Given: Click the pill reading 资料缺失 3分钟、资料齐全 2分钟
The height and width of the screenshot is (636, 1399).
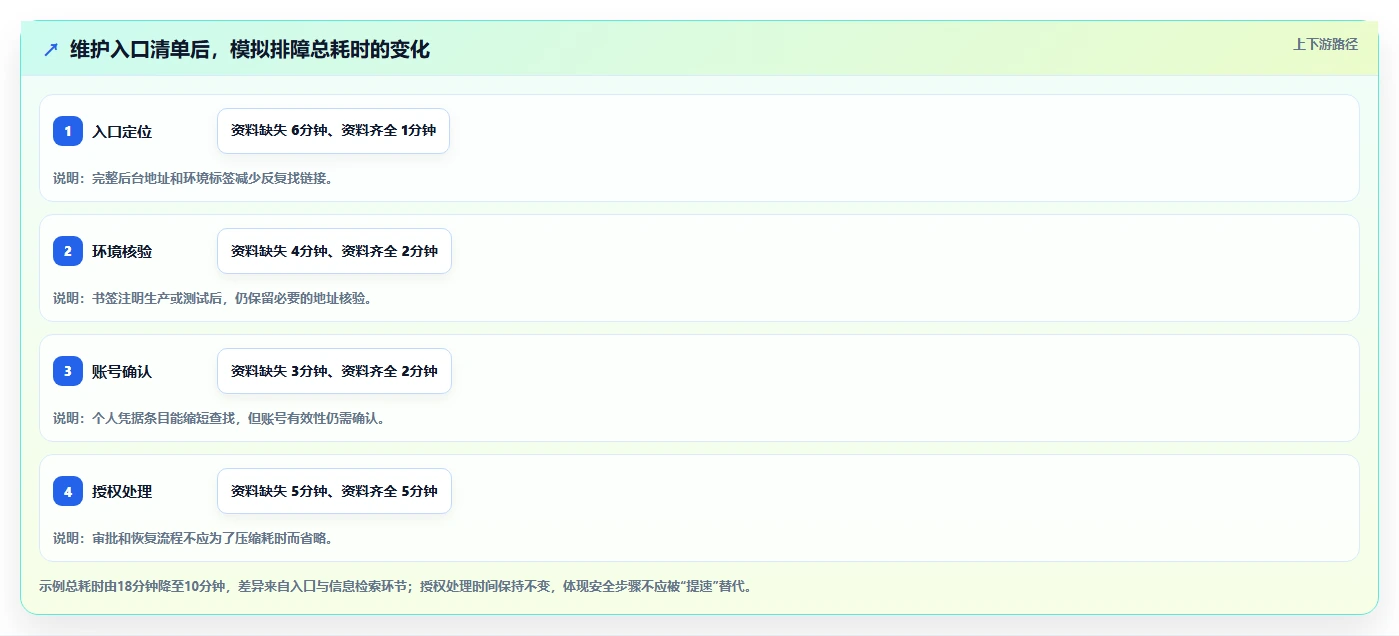Looking at the screenshot, I should [x=334, y=371].
